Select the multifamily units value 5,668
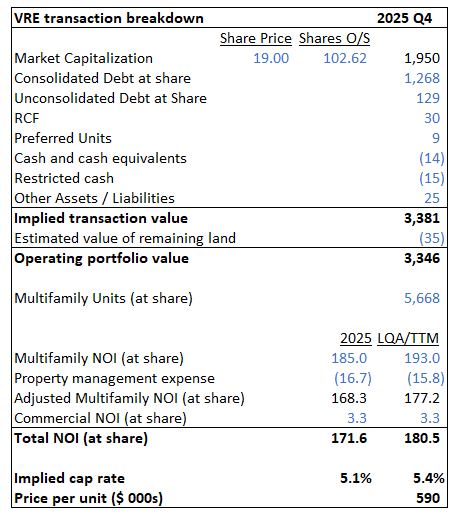 click(x=422, y=298)
